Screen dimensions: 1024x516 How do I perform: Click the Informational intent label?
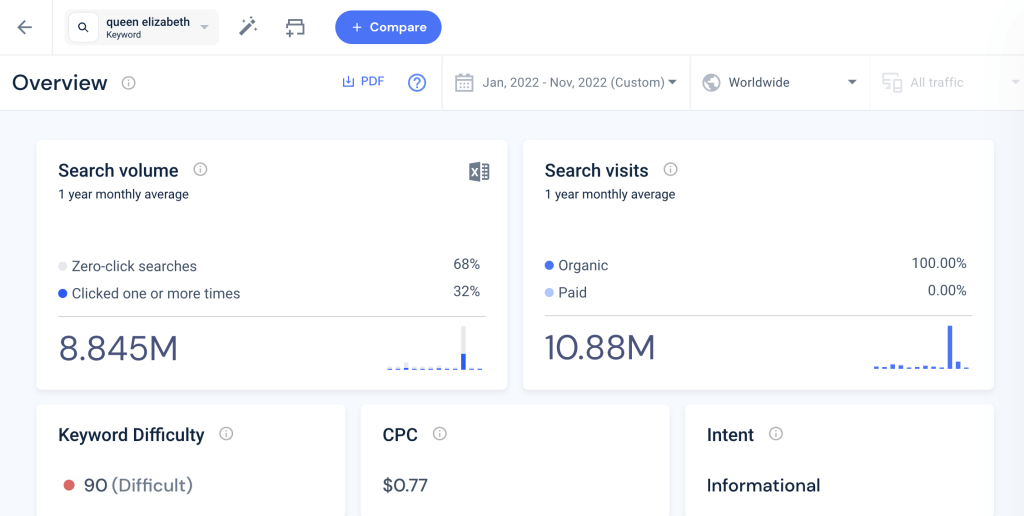coord(763,485)
